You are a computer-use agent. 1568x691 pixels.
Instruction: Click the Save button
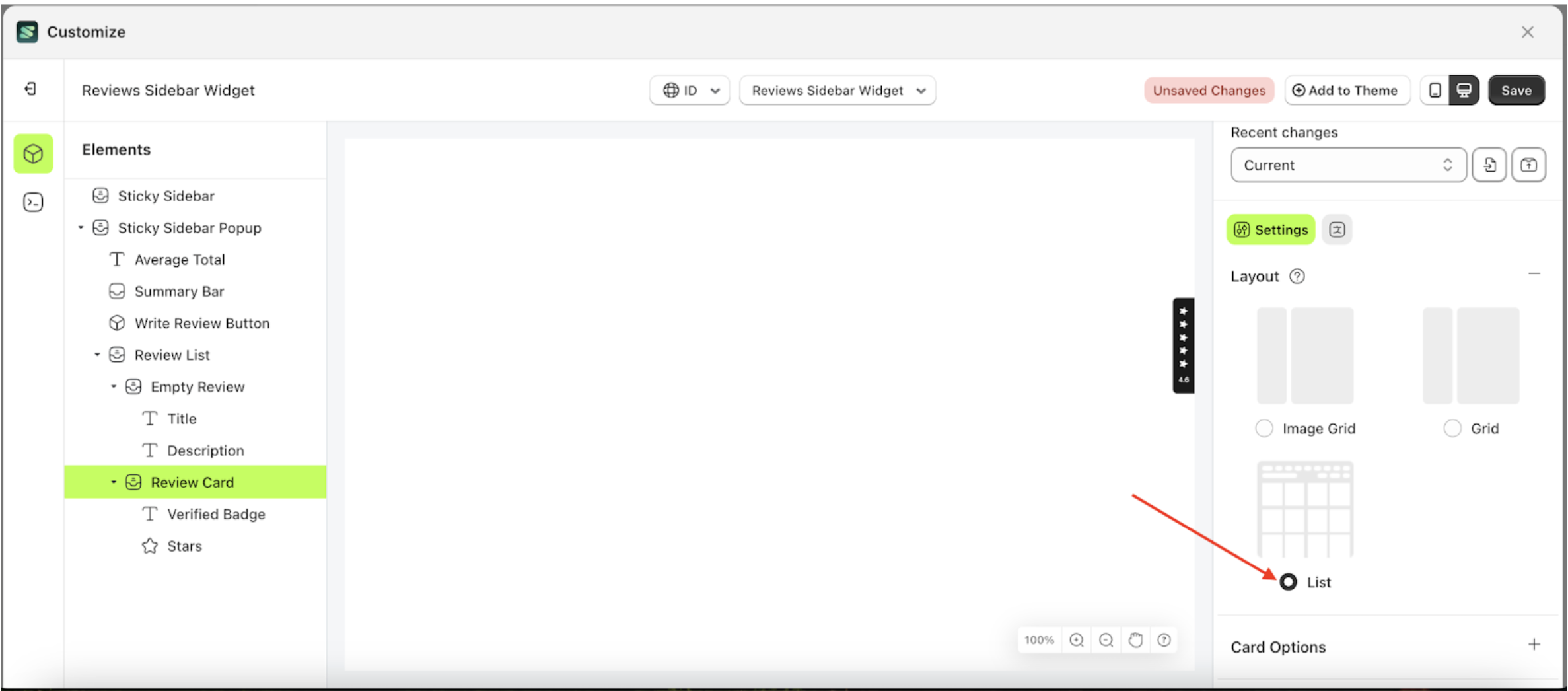[1516, 90]
